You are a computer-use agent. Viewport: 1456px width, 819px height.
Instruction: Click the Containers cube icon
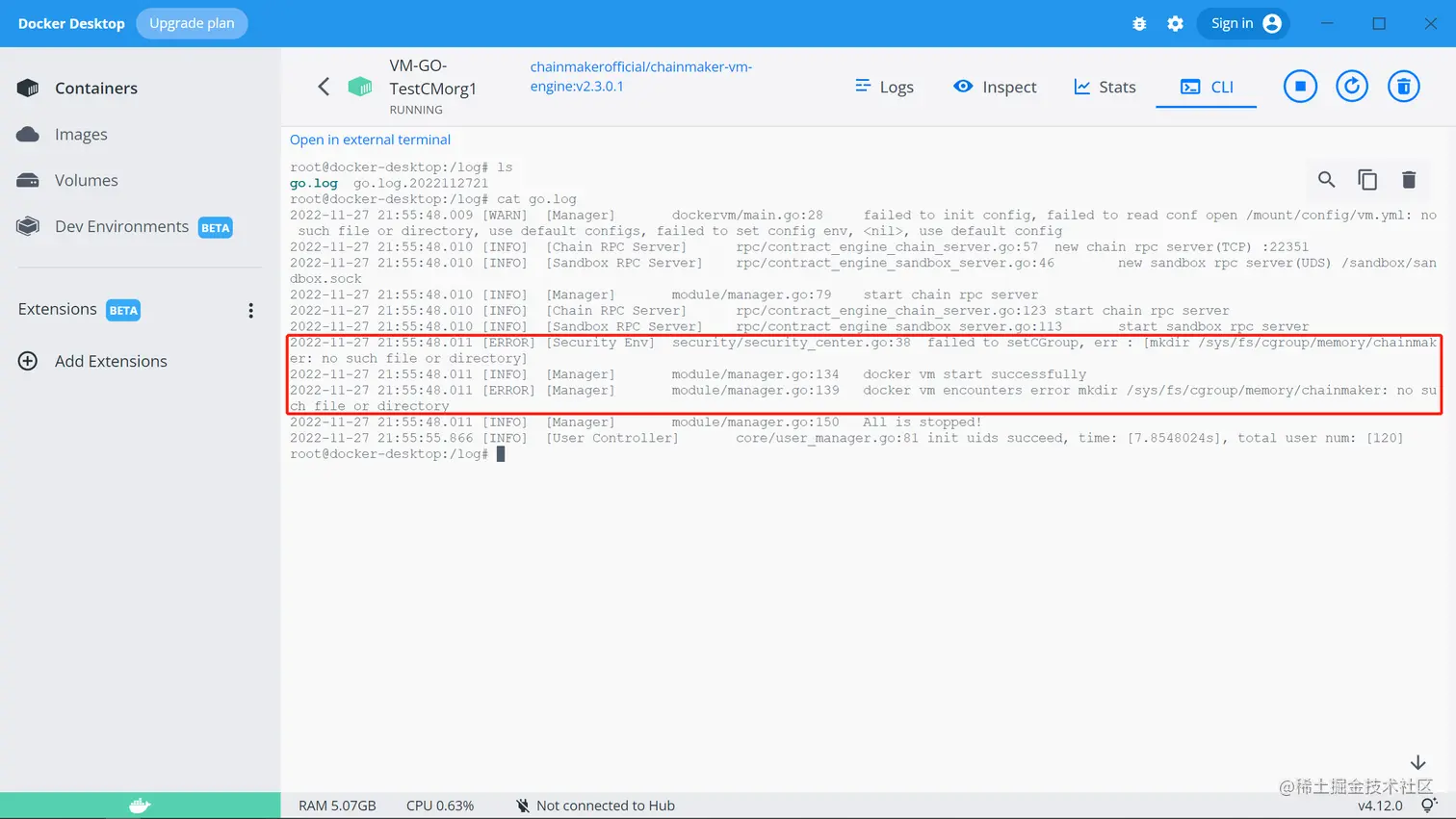pyautogui.click(x=28, y=88)
